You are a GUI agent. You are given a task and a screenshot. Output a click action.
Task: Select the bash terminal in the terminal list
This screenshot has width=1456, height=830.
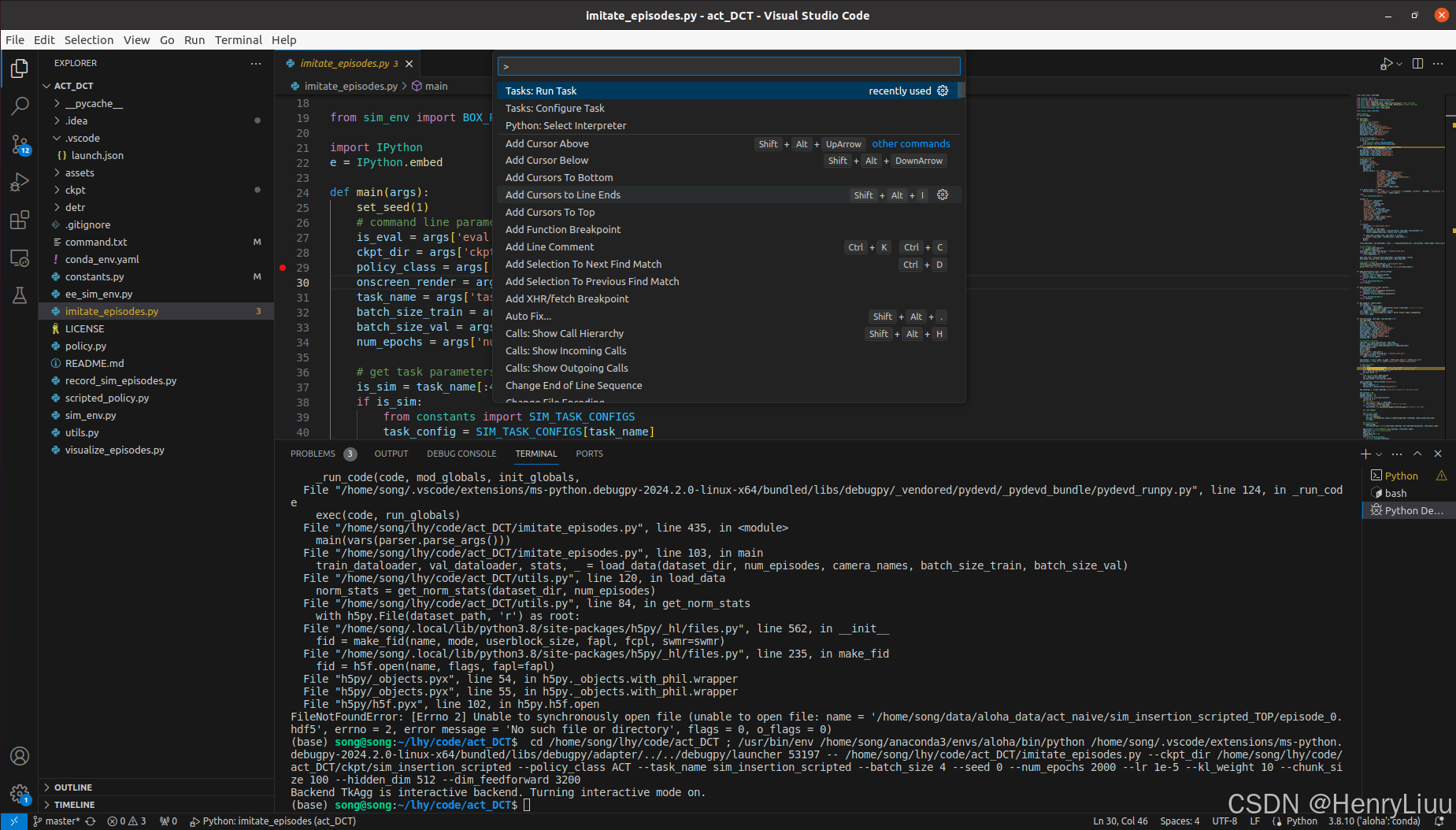tap(1394, 493)
